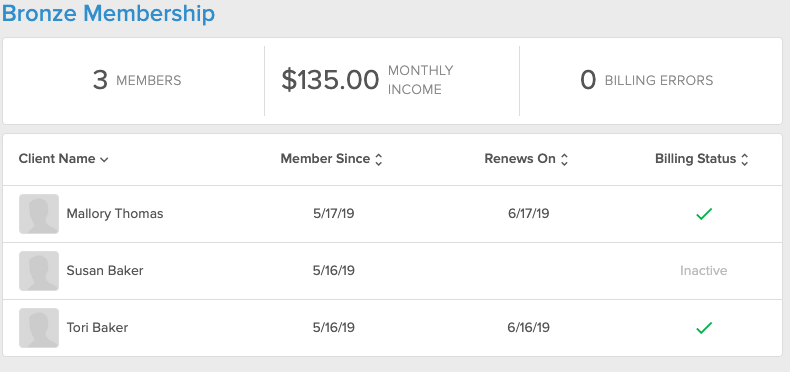Click Mallory Thomas's green billing checkmark
The width and height of the screenshot is (790, 372).
pyautogui.click(x=704, y=214)
